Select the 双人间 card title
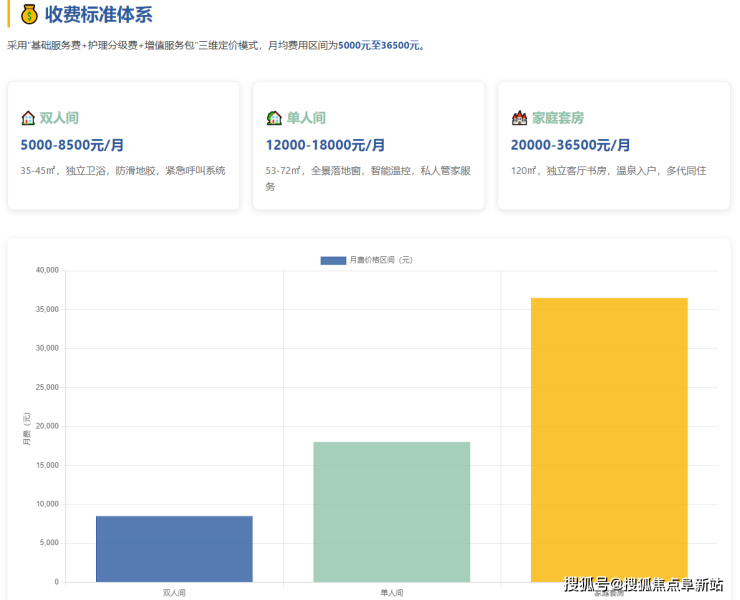The image size is (740, 600). [x=59, y=118]
